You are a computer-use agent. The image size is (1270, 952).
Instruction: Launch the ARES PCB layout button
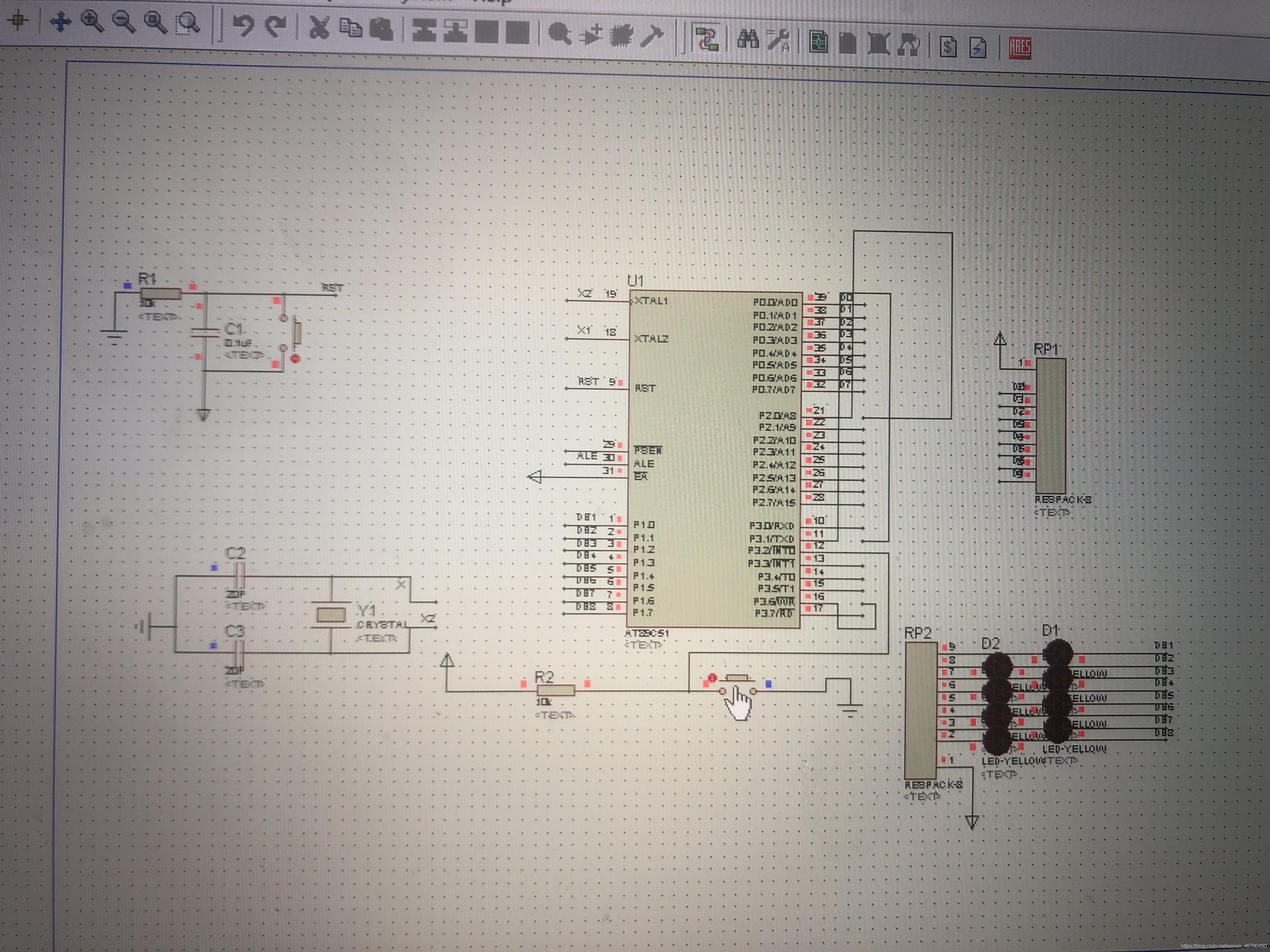point(1020,48)
